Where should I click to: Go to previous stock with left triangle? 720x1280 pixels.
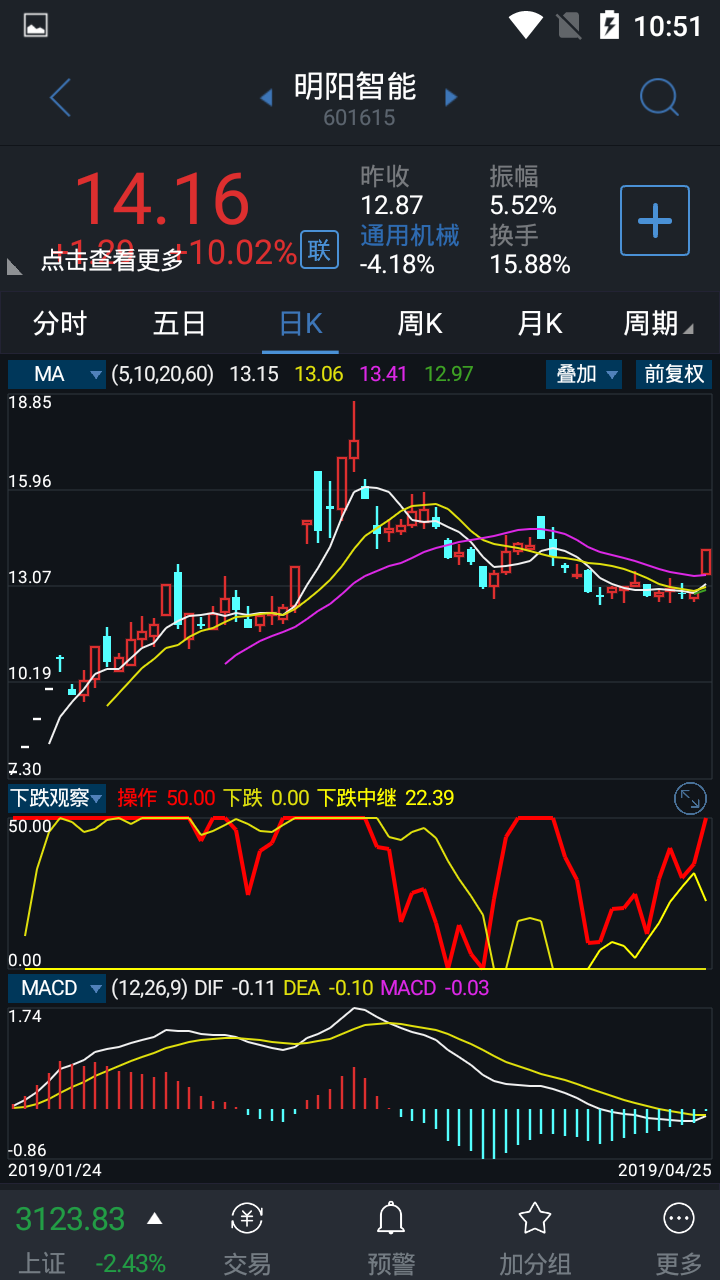click(266, 97)
